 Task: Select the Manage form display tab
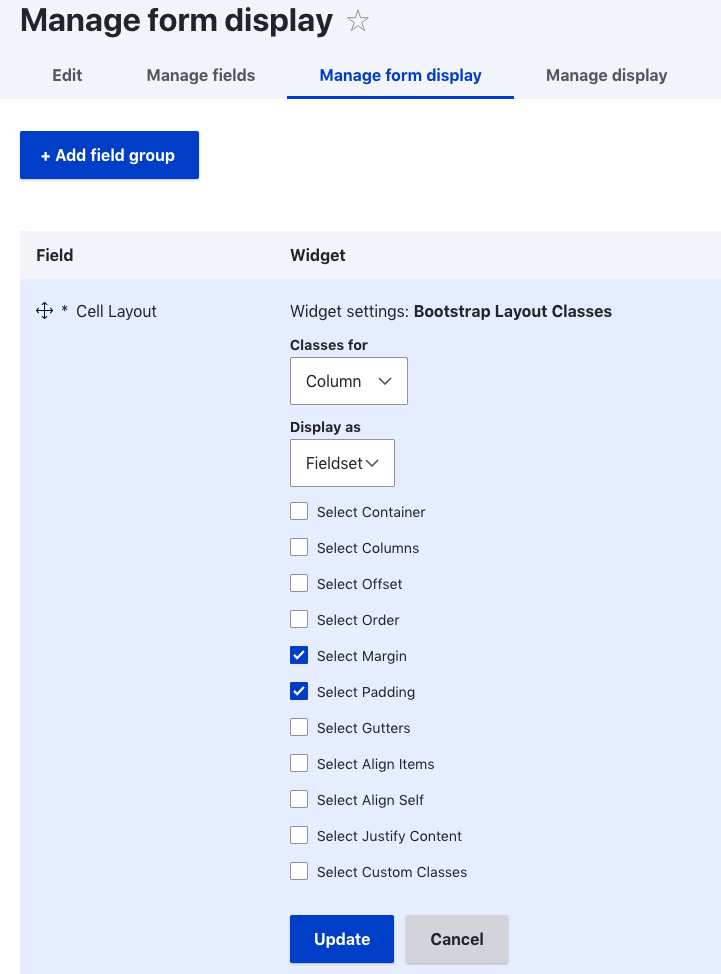click(x=400, y=75)
